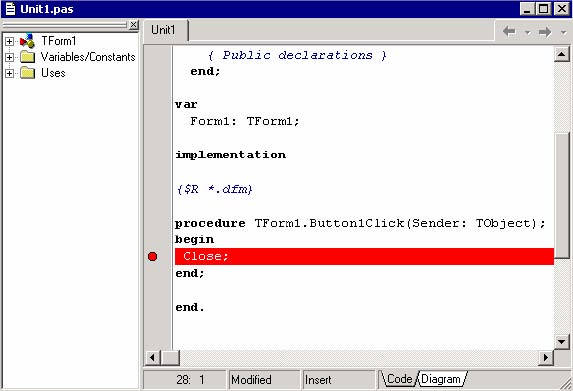Click the highlighted Close; code line
Viewport: 573px width, 391px height.
[364, 256]
